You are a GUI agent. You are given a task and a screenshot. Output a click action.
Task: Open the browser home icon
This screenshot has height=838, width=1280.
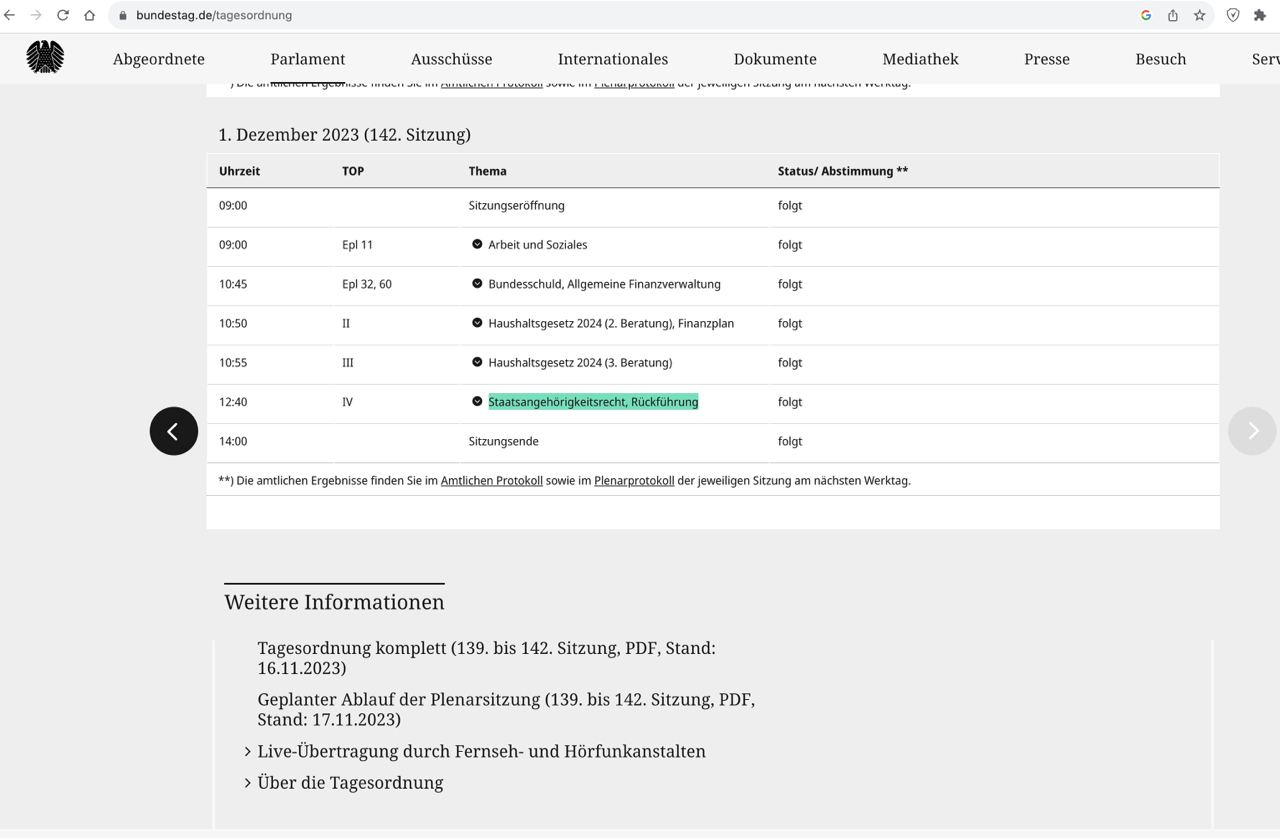(x=89, y=15)
